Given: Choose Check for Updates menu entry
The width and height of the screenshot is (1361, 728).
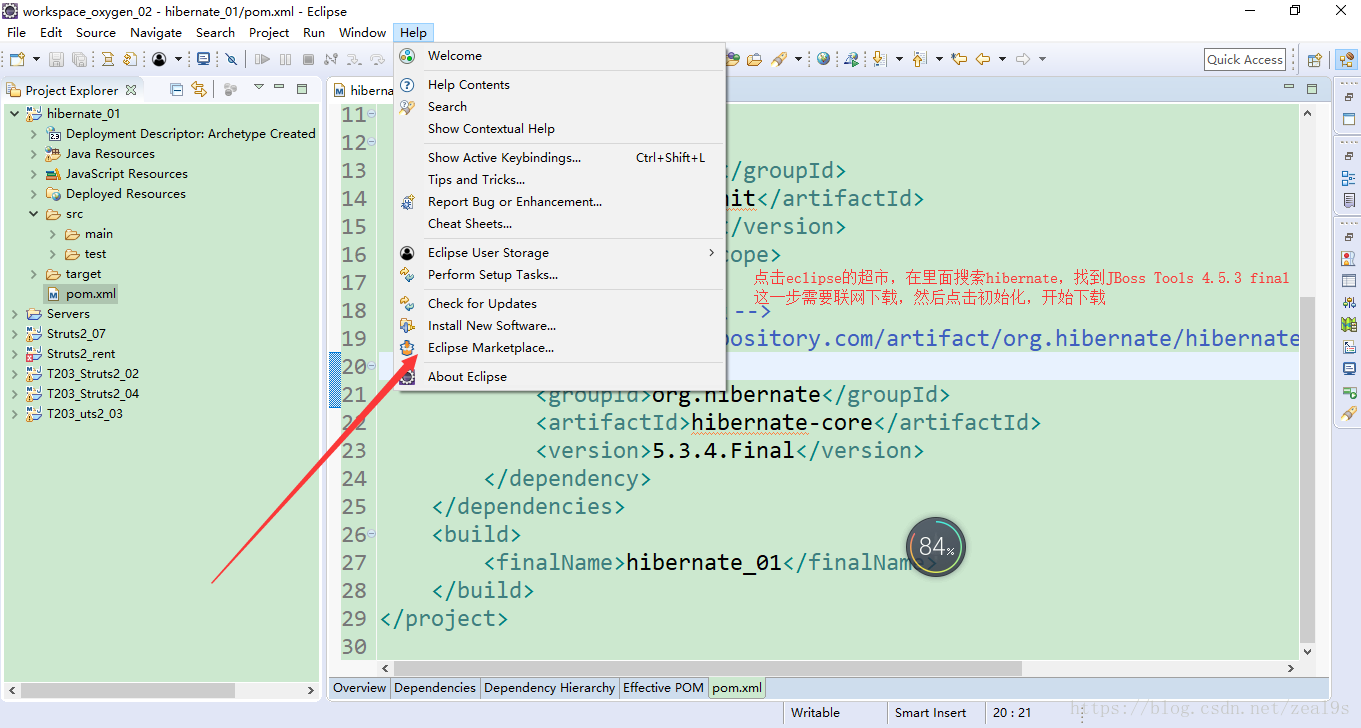Looking at the screenshot, I should pos(559,304).
